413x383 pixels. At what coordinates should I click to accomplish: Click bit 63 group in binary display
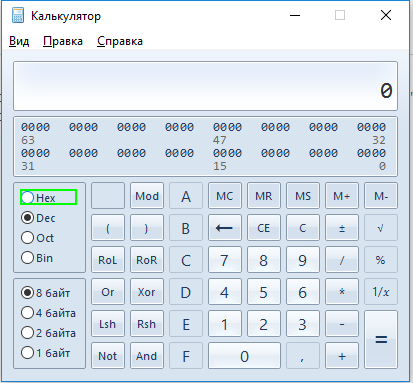tap(36, 127)
